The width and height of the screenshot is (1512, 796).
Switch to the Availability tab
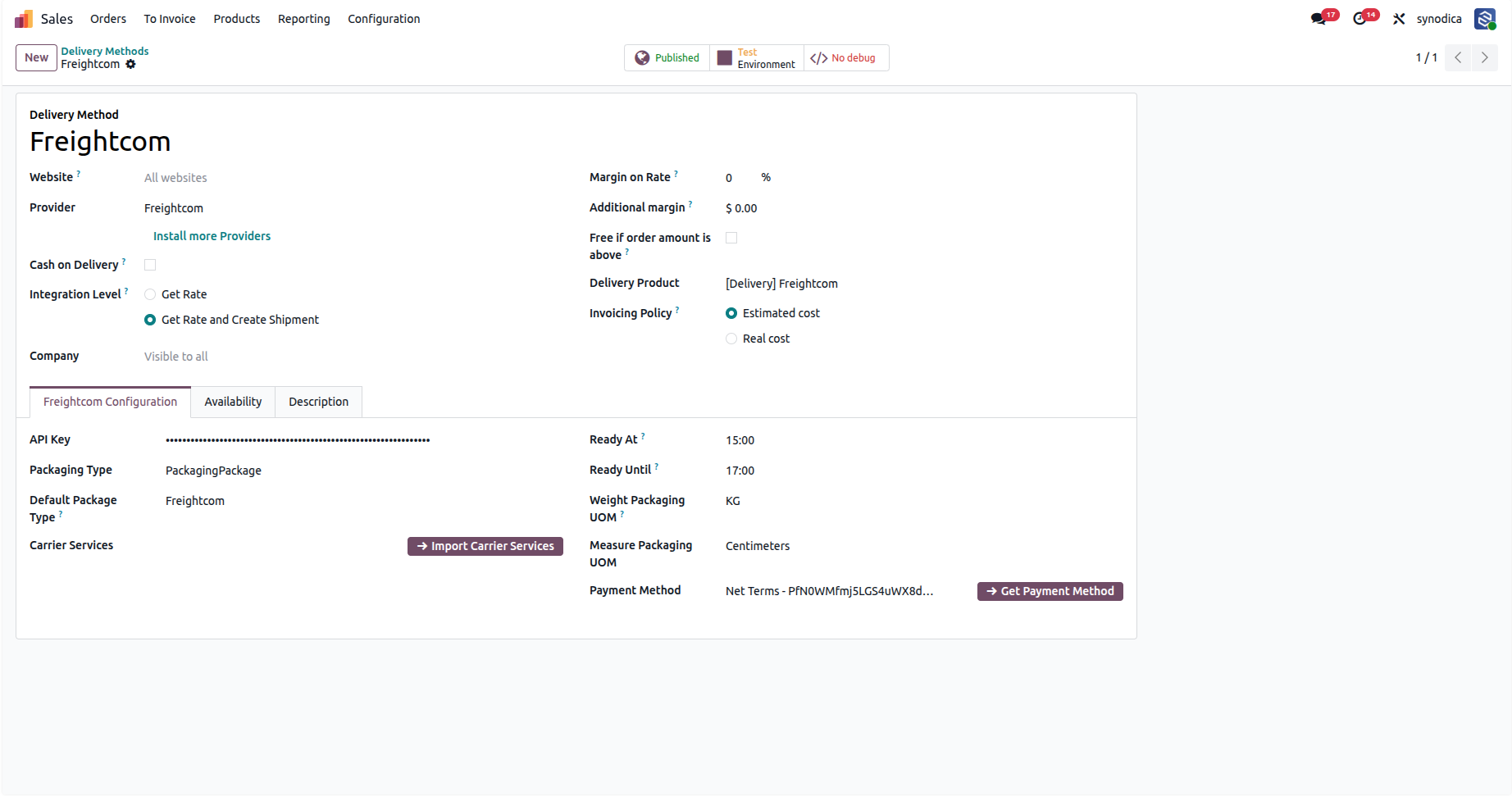pyautogui.click(x=233, y=402)
